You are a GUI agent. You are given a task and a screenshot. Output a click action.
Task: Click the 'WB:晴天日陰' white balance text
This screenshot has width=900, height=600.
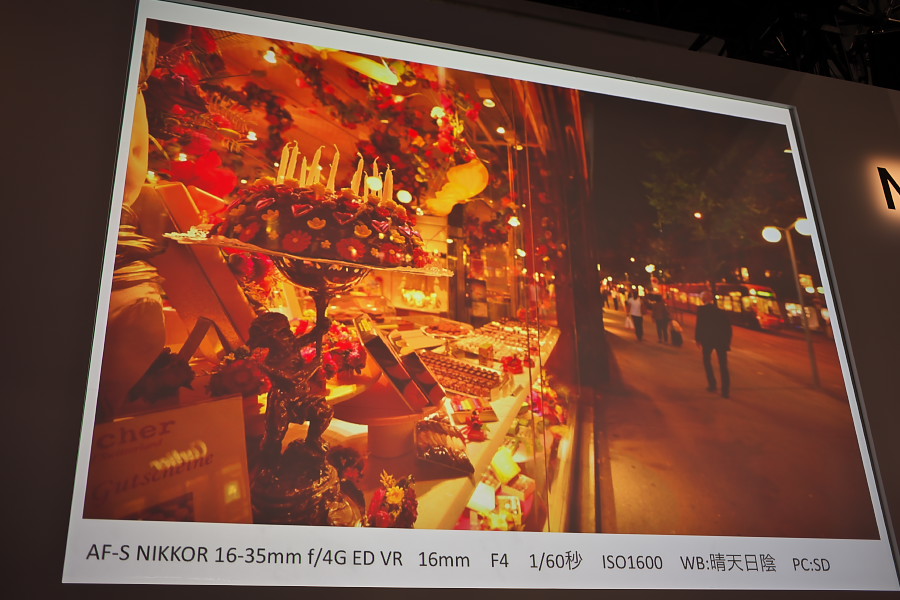tap(728, 563)
